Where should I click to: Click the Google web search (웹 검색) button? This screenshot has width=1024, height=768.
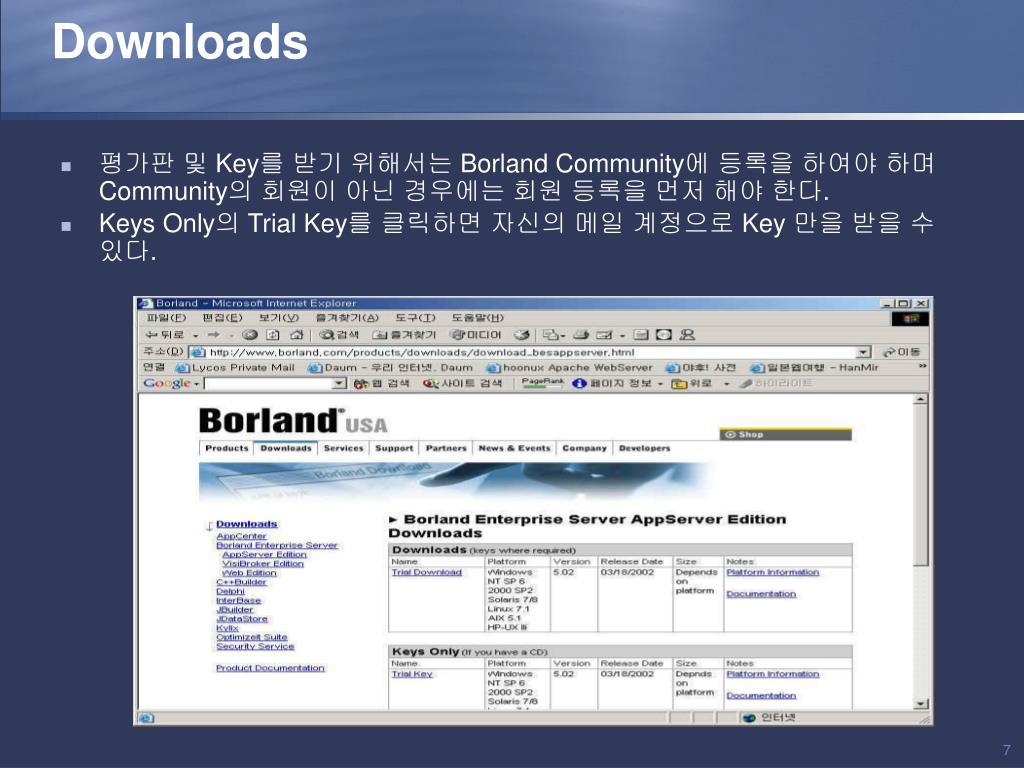pyautogui.click(x=381, y=383)
